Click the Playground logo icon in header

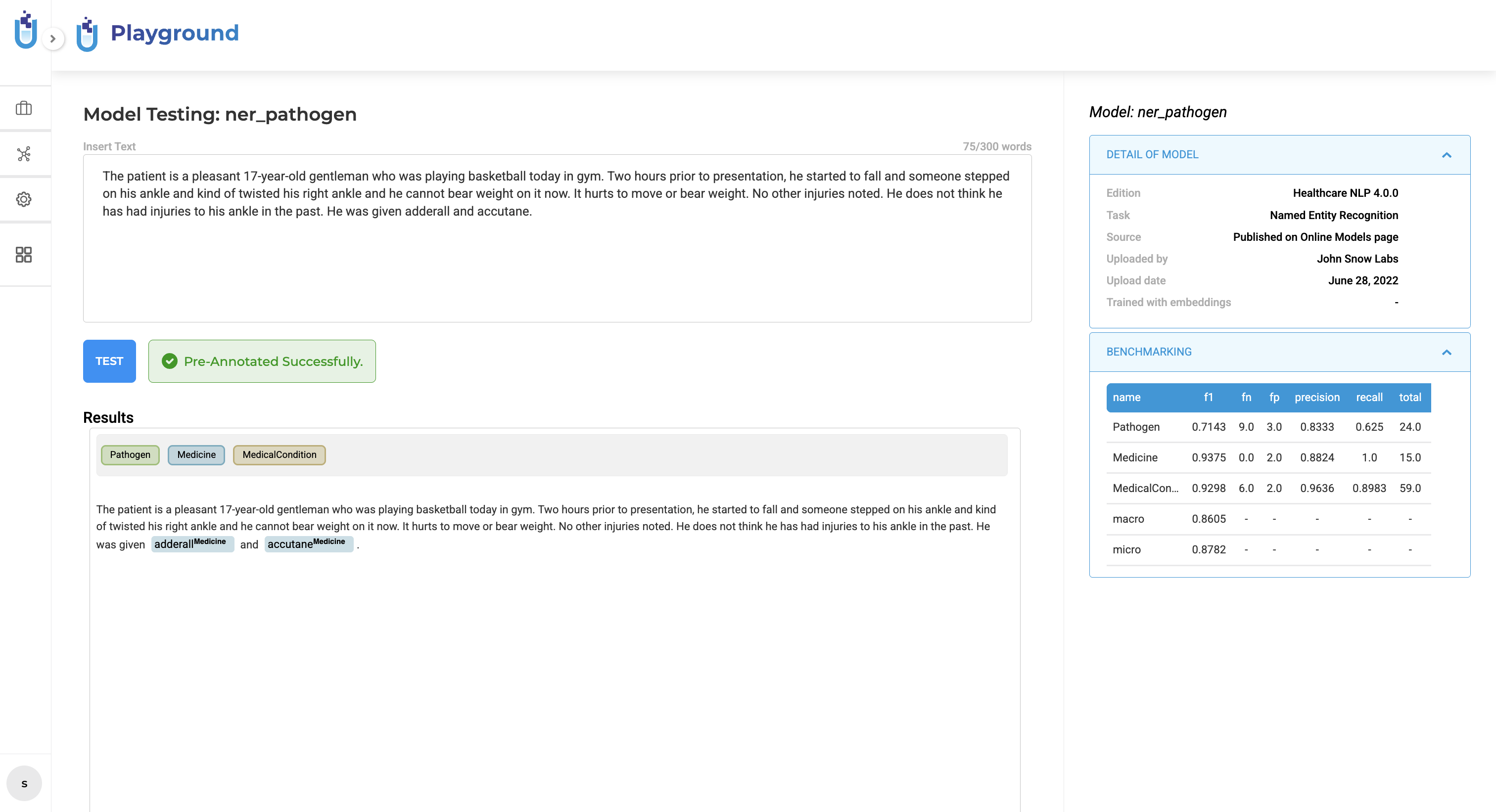(x=87, y=34)
